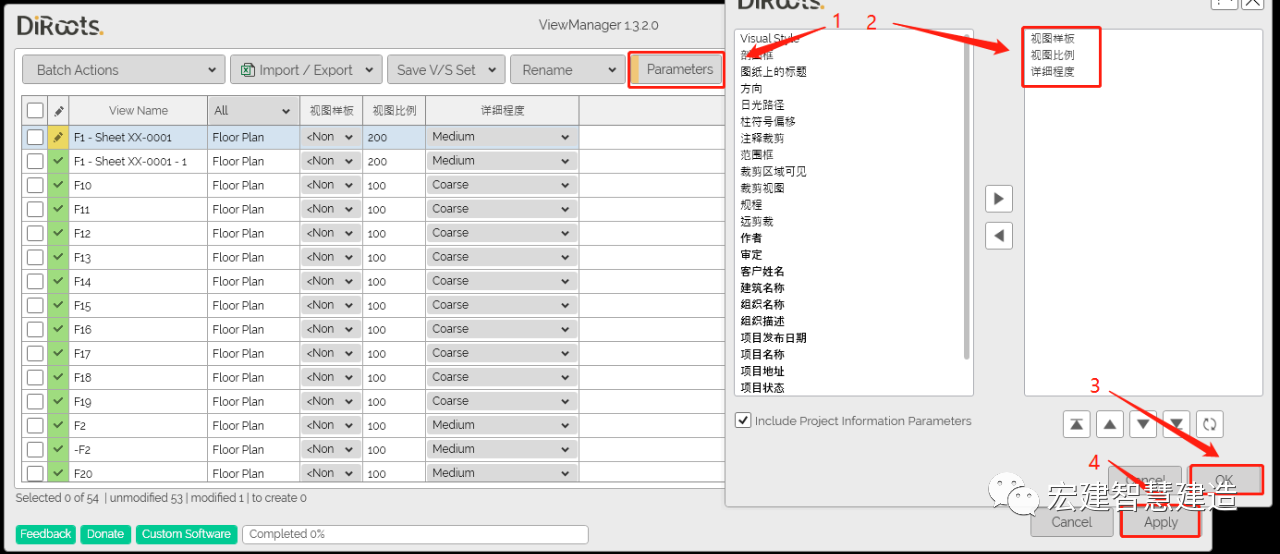Screen dimensions: 1280x554
Task: Click the Apply button
Action: click(x=1160, y=522)
